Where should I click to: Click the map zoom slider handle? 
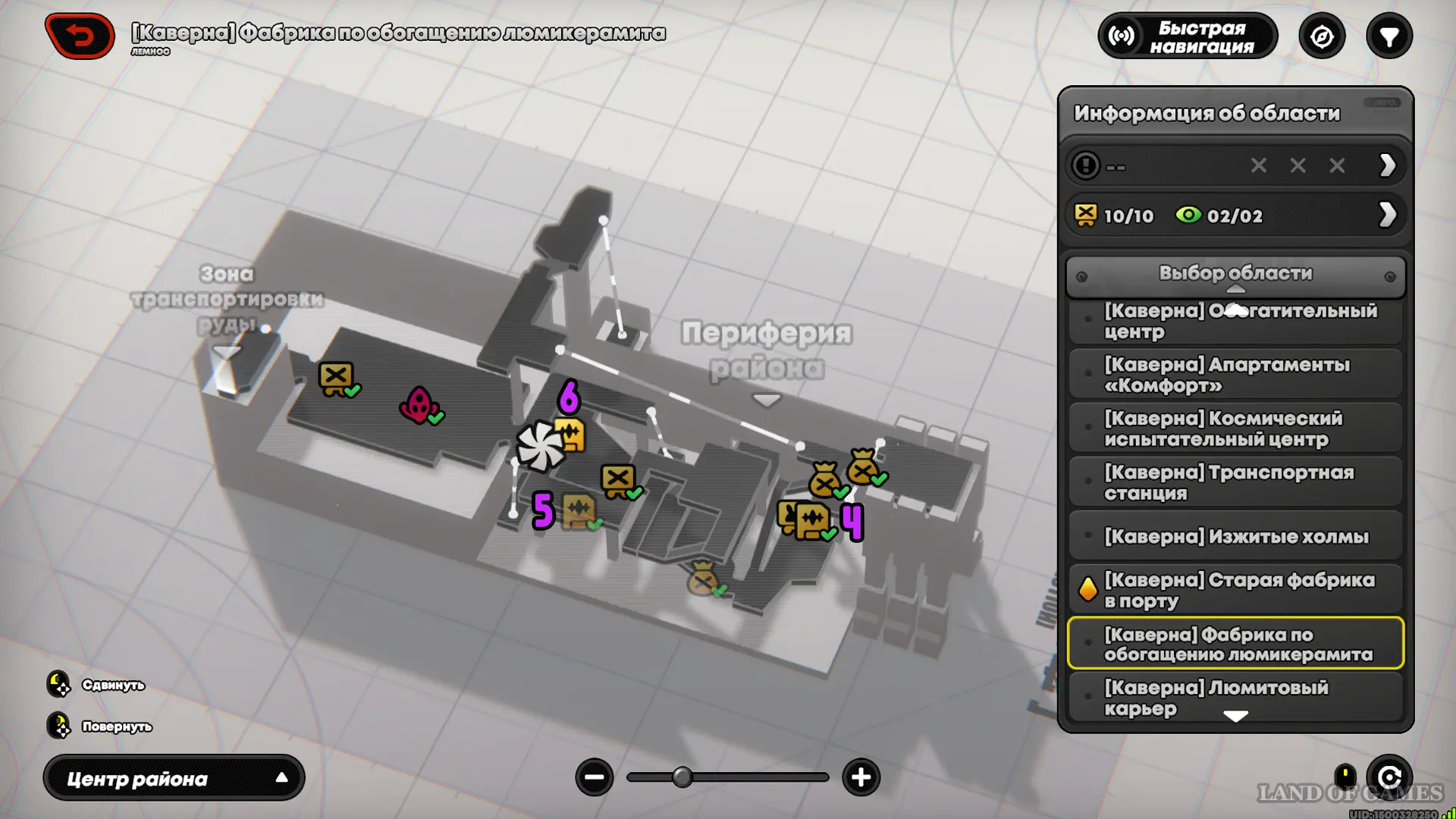tap(682, 777)
